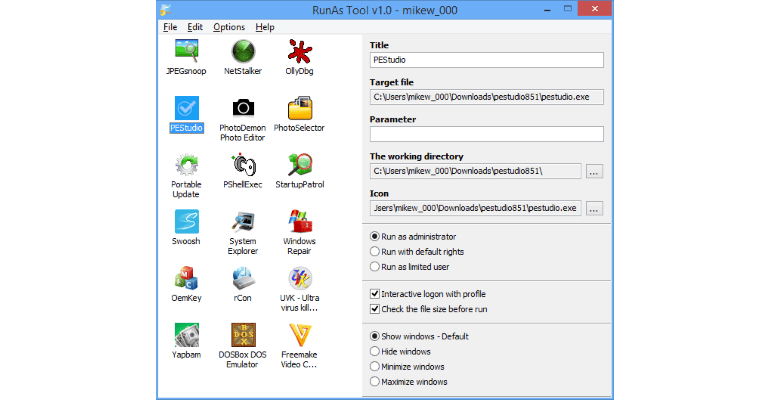Select the DOSBox DOS Emulator icon

[243, 336]
